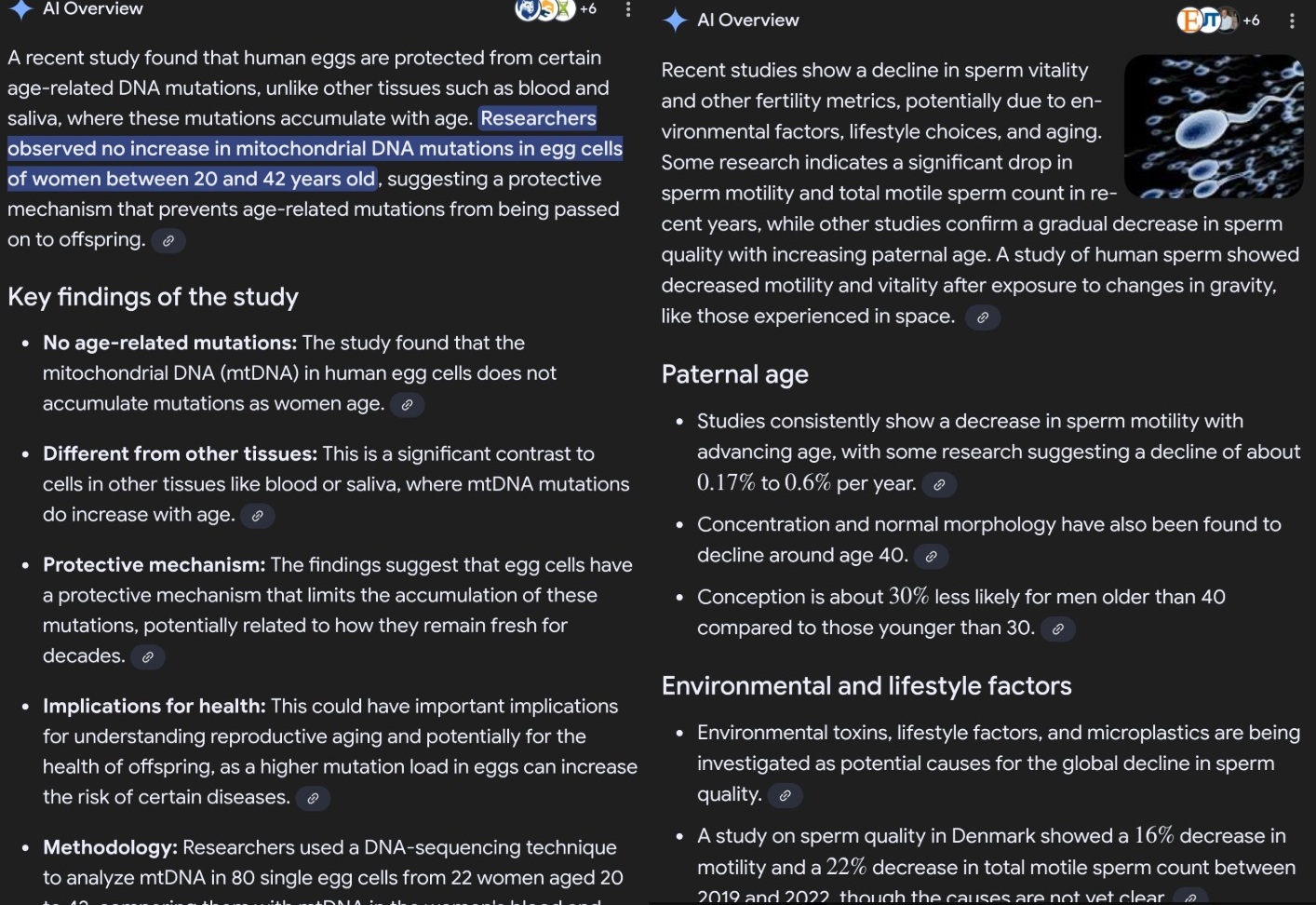Open source link after 'decline in sperm quality.'
The height and width of the screenshot is (905, 1316).
[x=785, y=796]
